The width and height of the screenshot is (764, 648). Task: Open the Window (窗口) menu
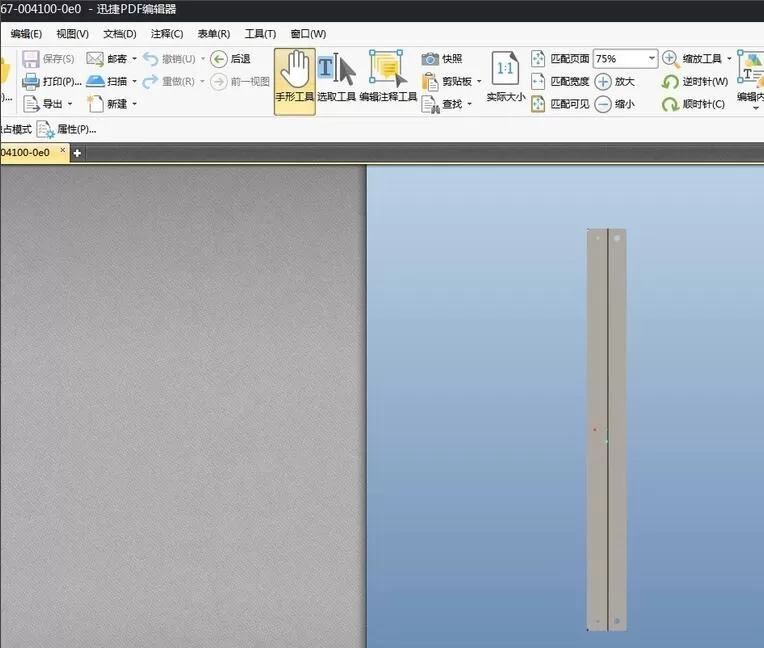pyautogui.click(x=308, y=34)
